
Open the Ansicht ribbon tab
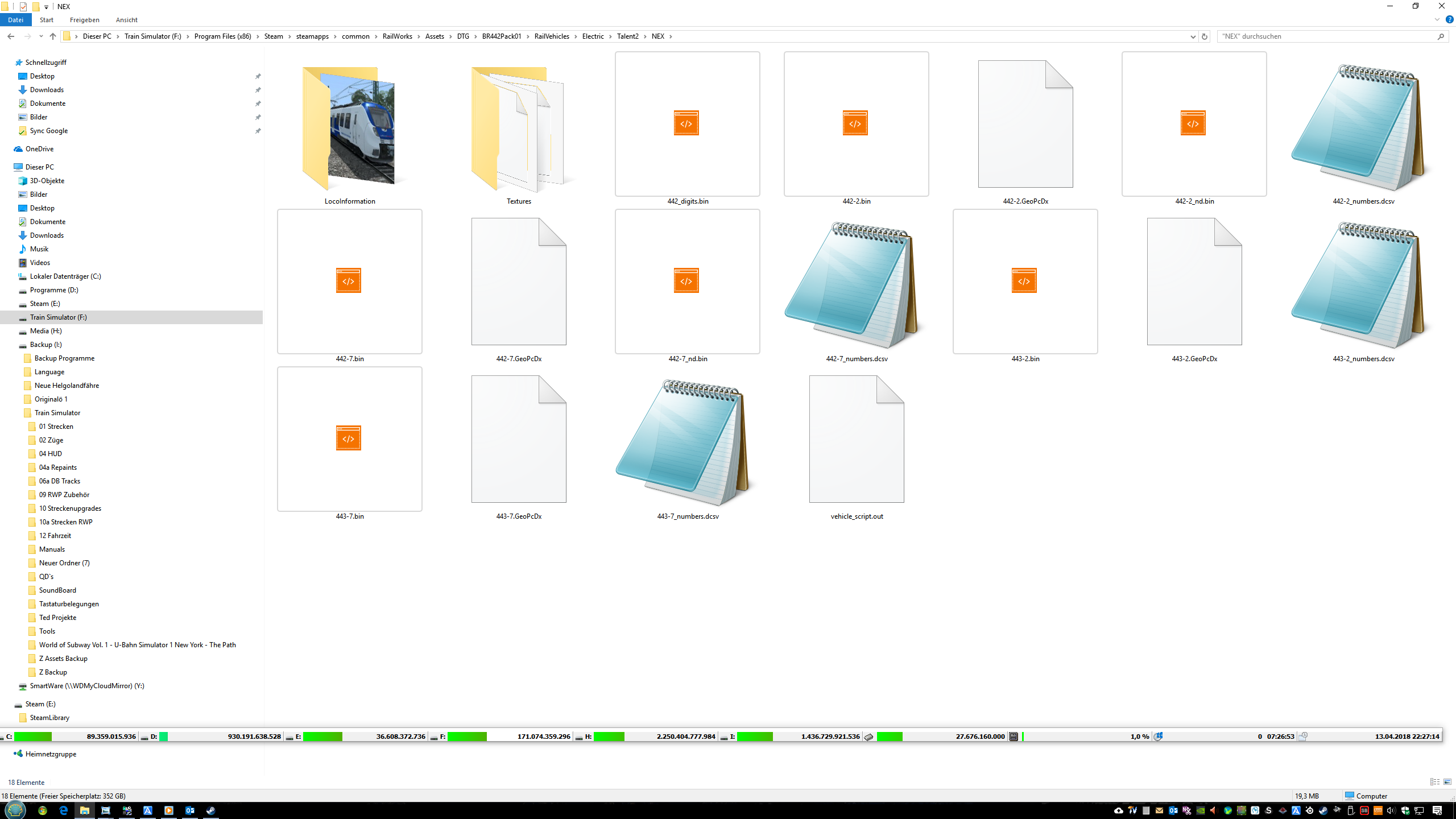pos(126,20)
